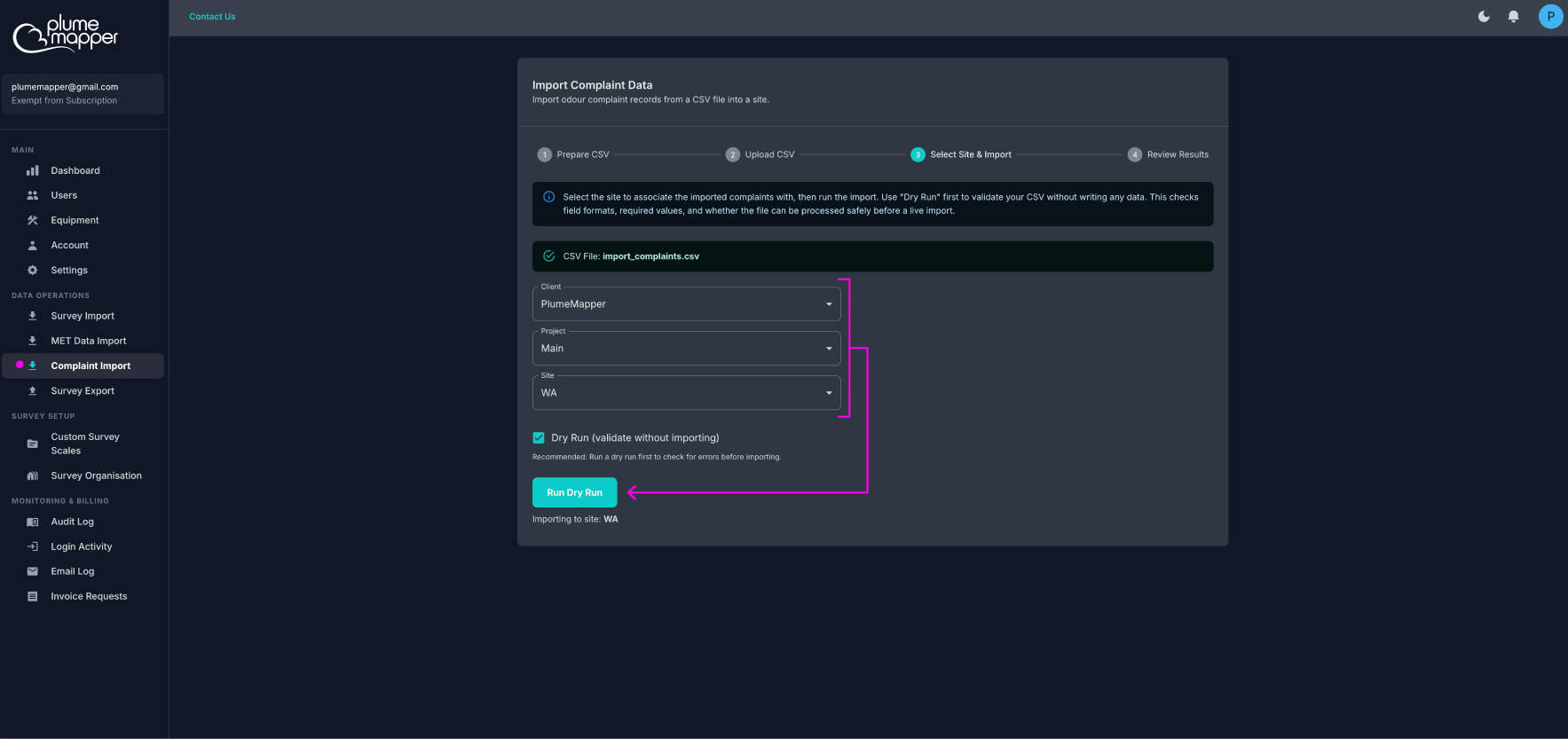
Task: Open the Project dropdown showing Main
Action: pos(686,348)
